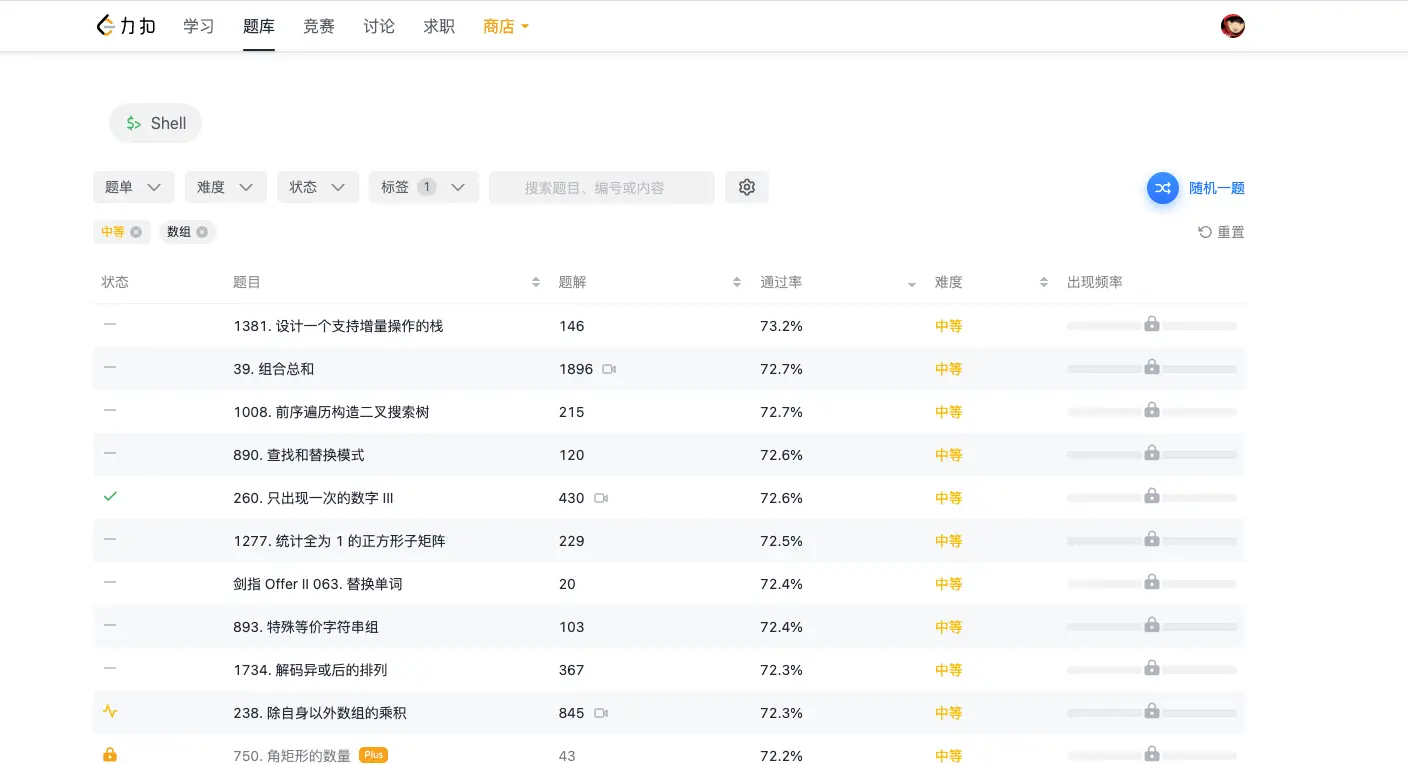Click the 73.2% pass rate cell
Viewport: 1408px width, 765px height.
pyautogui.click(x=781, y=326)
